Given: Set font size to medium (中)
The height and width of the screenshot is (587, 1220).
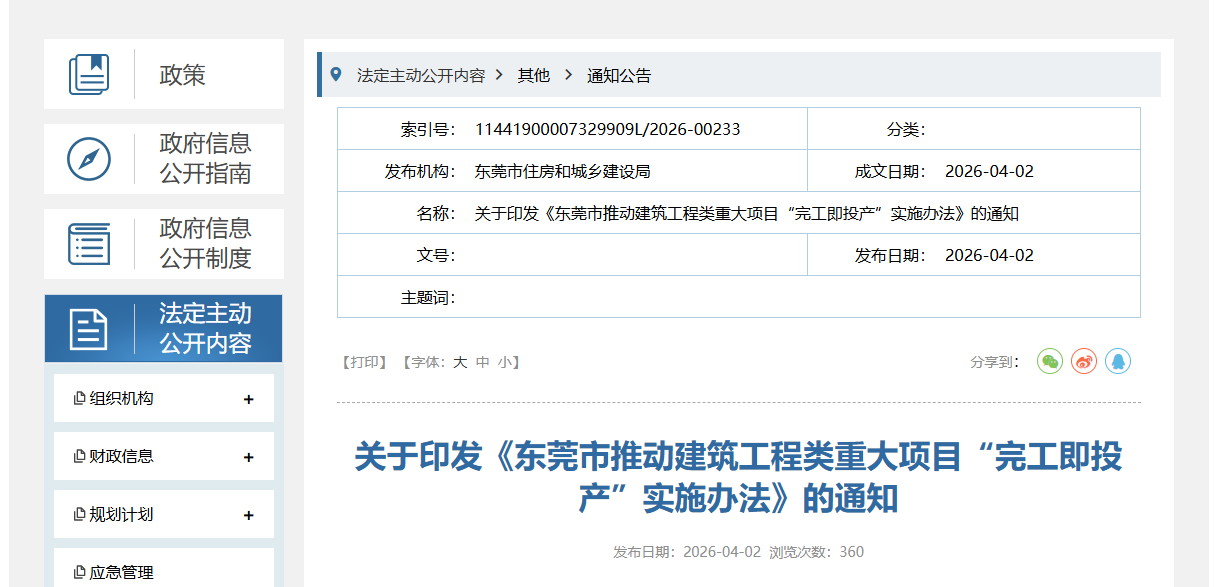Looking at the screenshot, I should coord(483,362).
